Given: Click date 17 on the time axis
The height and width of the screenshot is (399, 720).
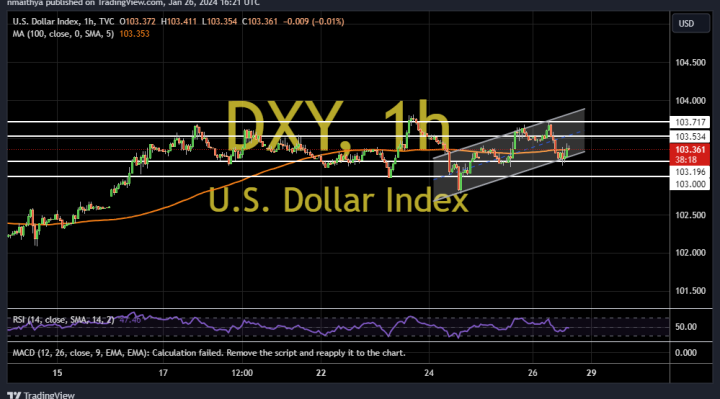Looking at the screenshot, I should 163,373.
